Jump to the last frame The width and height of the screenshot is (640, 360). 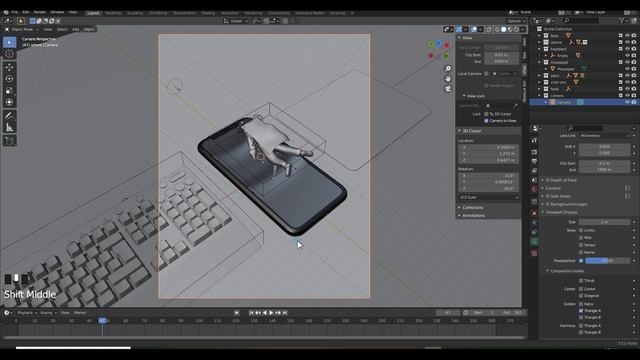(285, 313)
